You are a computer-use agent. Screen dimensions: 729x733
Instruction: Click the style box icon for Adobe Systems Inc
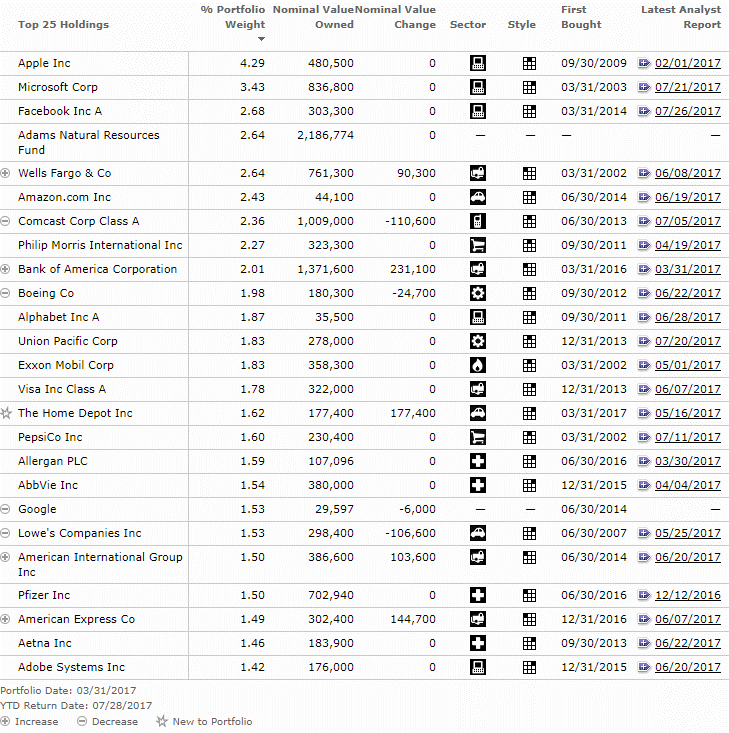[x=529, y=668]
